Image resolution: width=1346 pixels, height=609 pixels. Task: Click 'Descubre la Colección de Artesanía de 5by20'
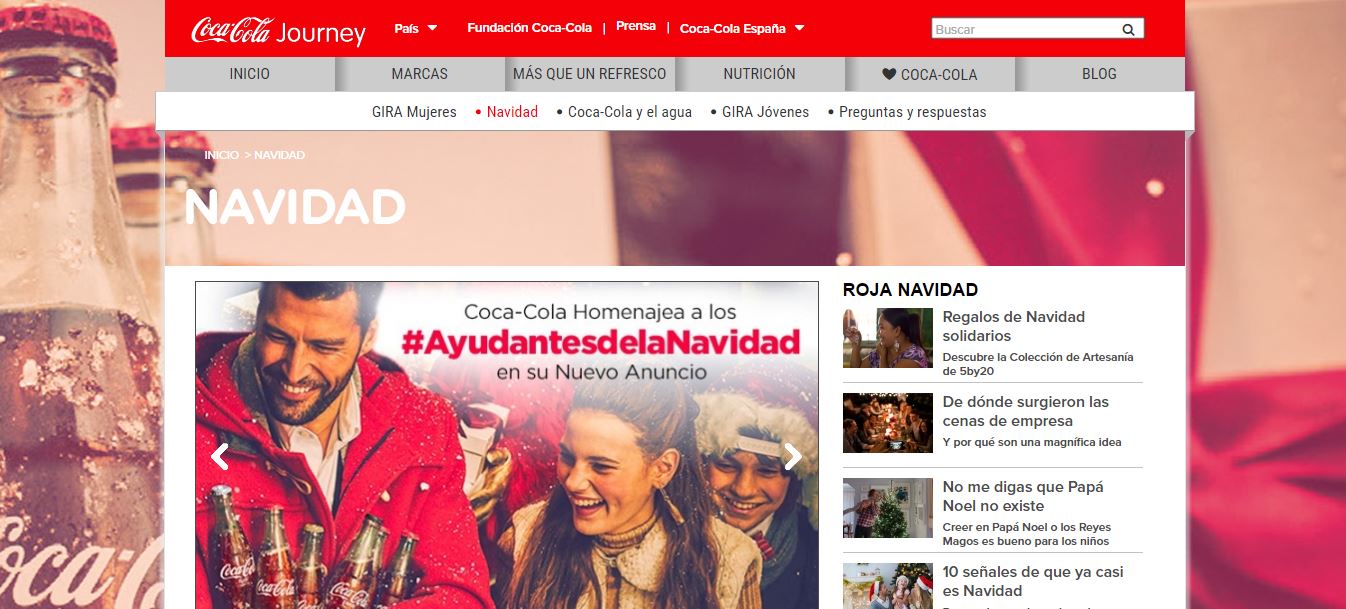1038,364
